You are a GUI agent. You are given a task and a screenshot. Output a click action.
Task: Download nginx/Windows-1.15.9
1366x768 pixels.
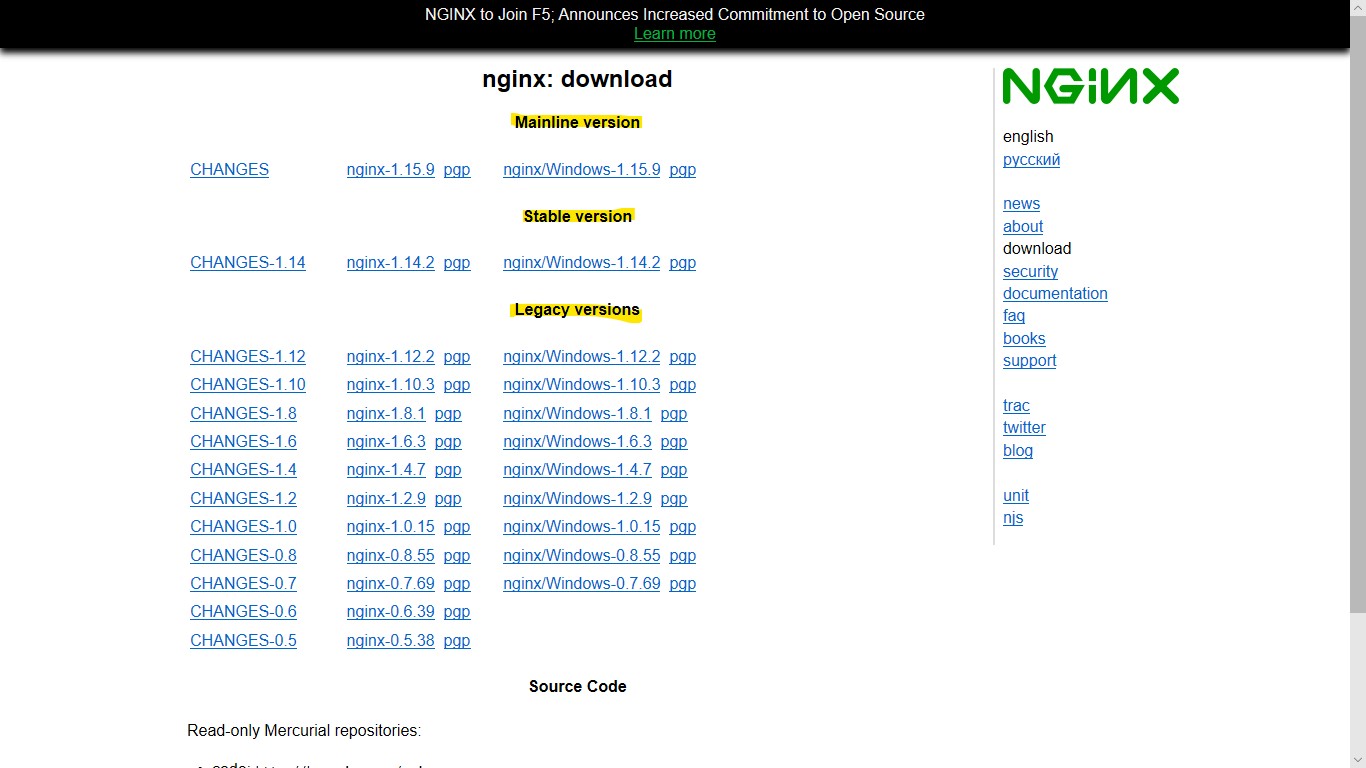[582, 170]
